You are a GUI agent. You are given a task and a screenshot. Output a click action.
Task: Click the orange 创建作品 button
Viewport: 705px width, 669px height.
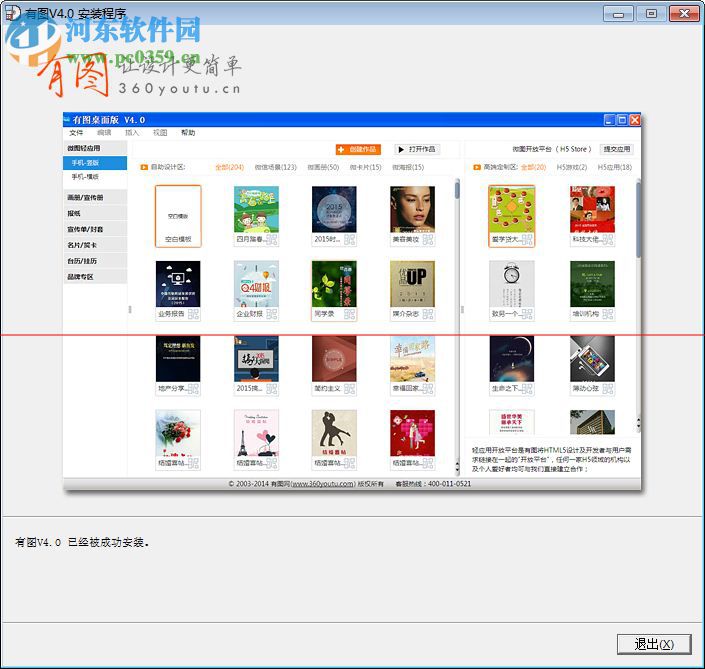(x=358, y=149)
